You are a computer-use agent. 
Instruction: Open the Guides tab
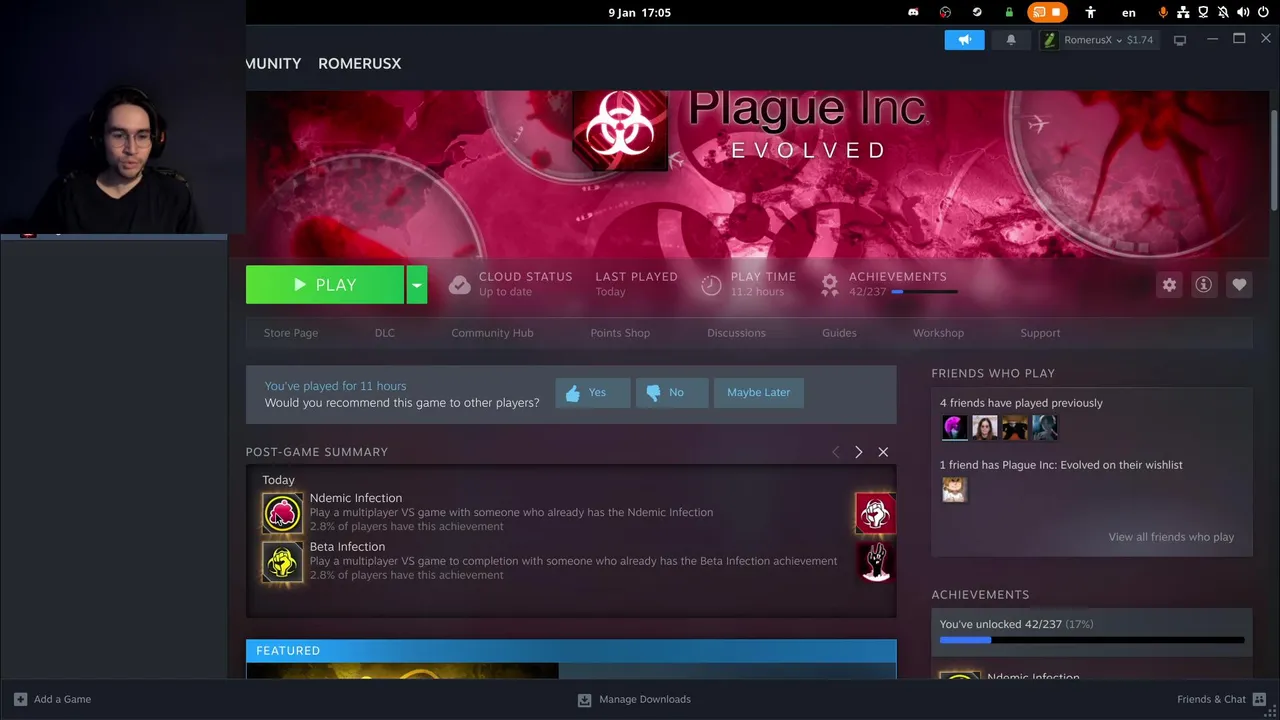pyautogui.click(x=839, y=333)
